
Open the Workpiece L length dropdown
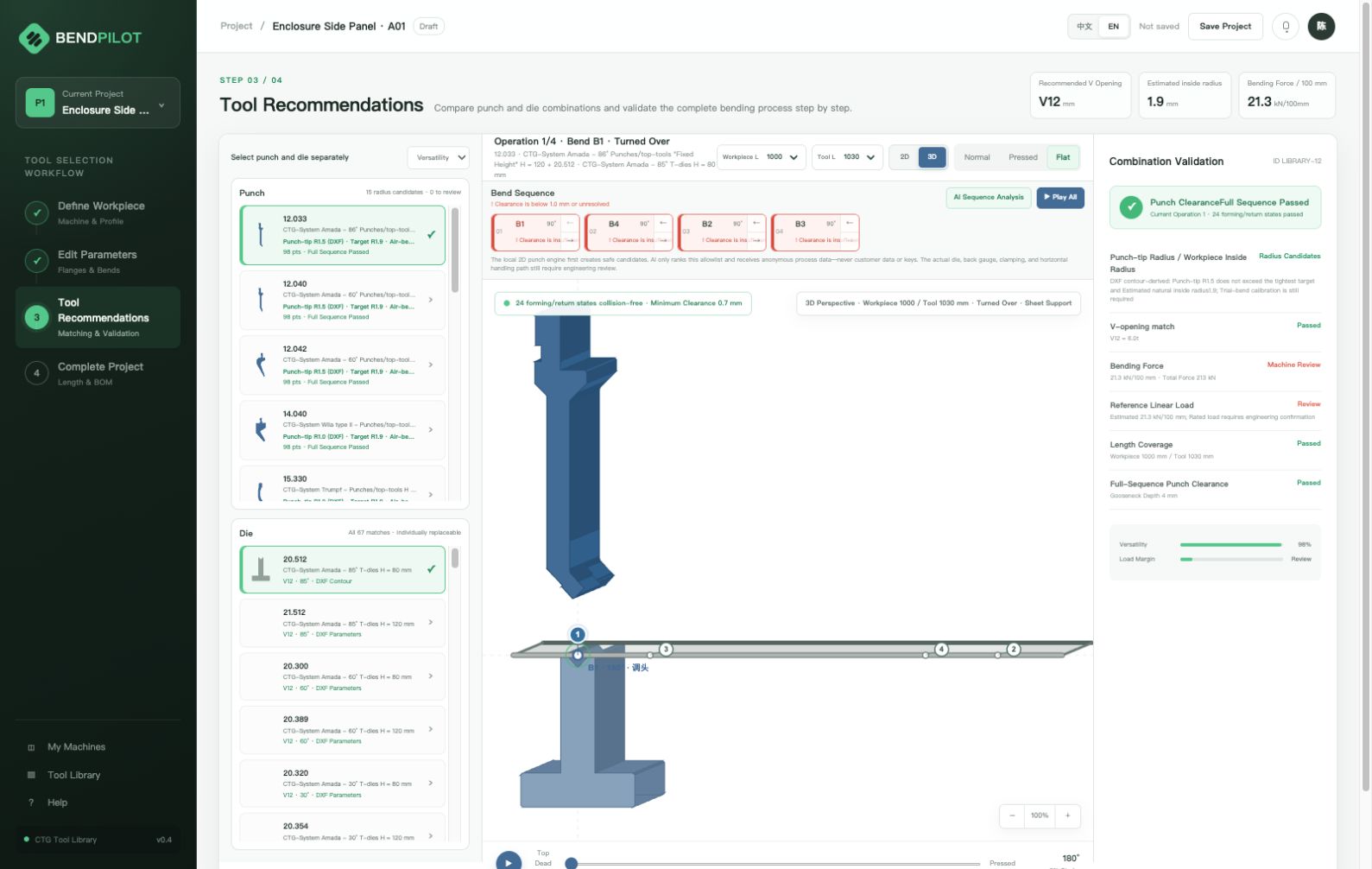(x=762, y=157)
